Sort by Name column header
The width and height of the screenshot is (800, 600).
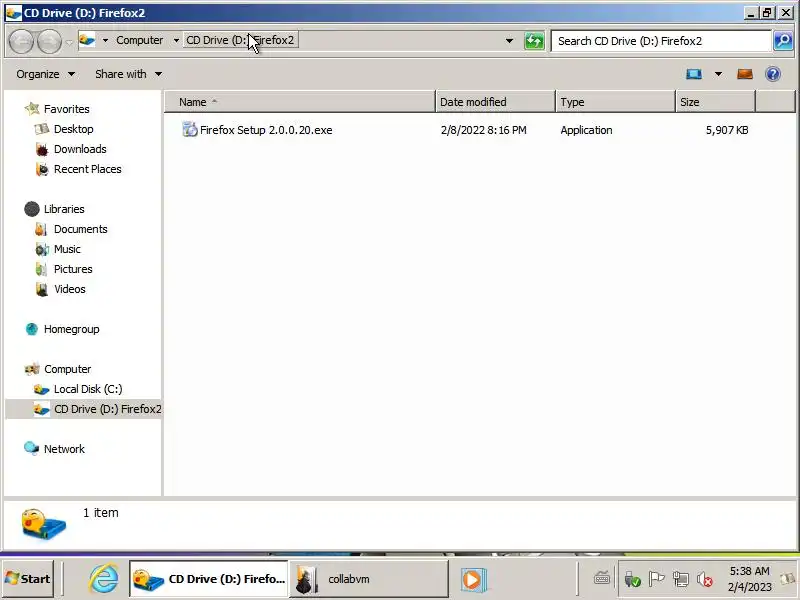pyautogui.click(x=300, y=102)
